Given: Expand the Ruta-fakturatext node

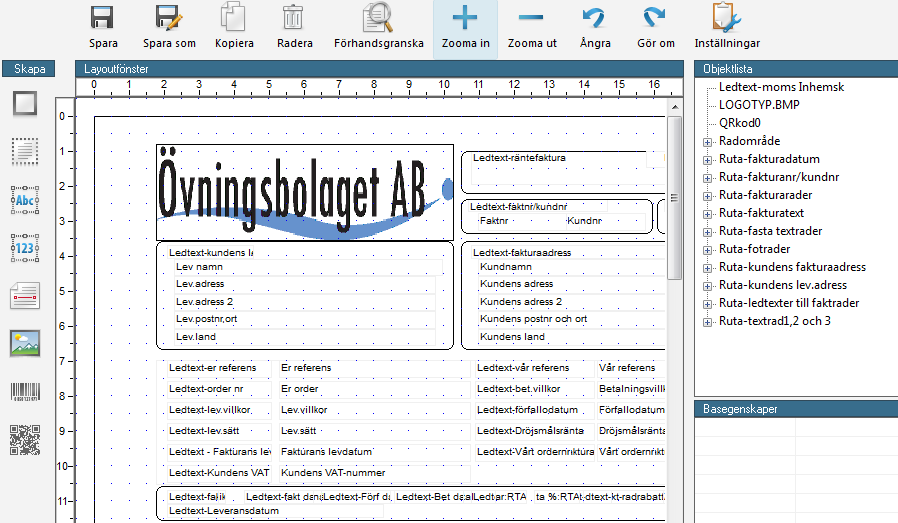Looking at the screenshot, I should click(708, 214).
